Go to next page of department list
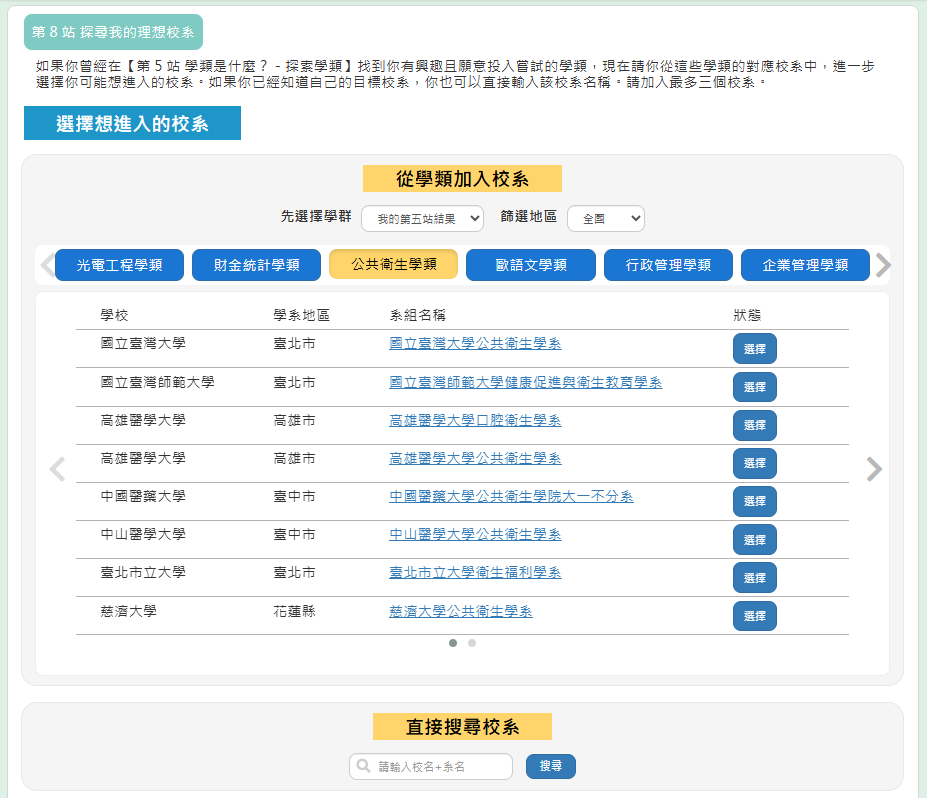This screenshot has height=798, width=927. (x=874, y=469)
